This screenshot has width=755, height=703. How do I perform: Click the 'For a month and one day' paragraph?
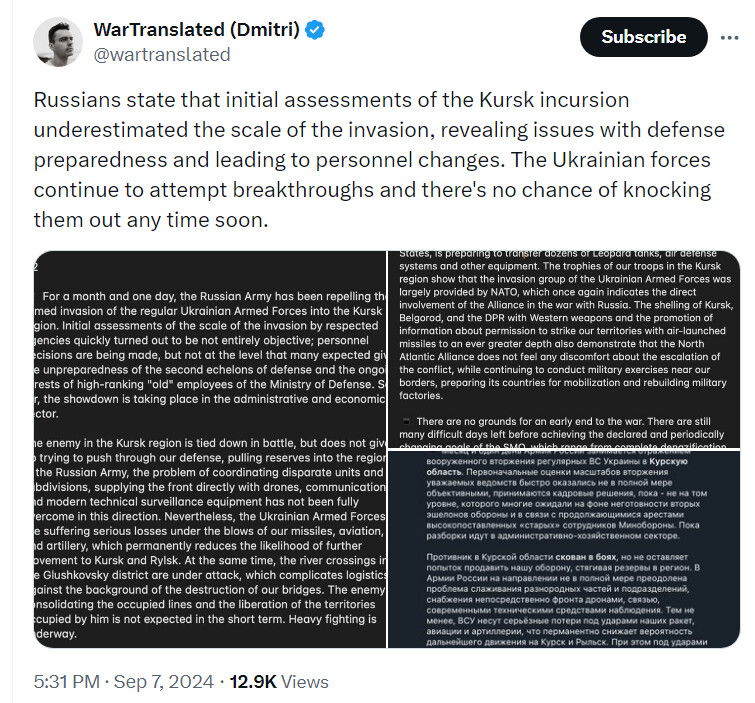[x=210, y=355]
